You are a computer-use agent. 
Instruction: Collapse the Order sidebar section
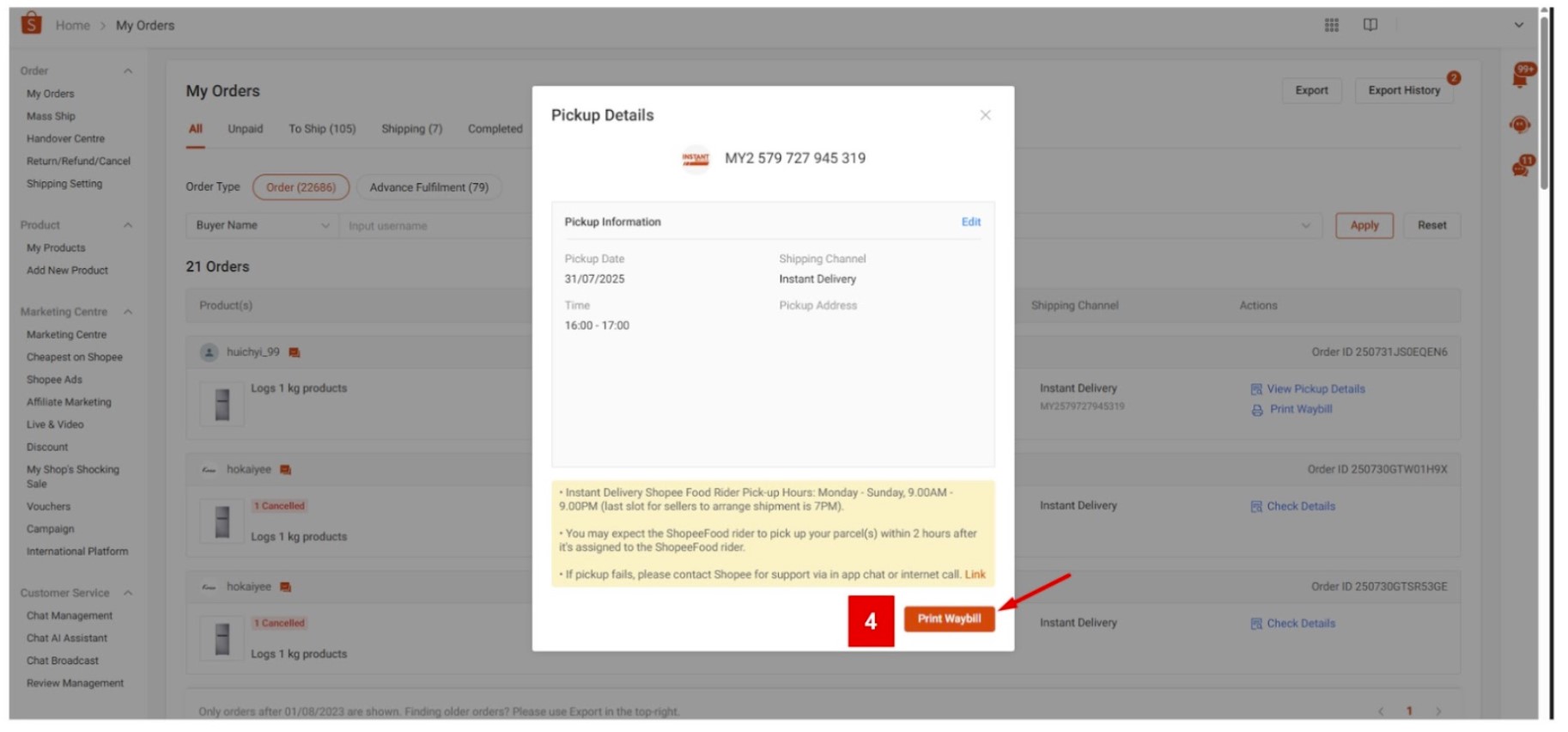[128, 71]
